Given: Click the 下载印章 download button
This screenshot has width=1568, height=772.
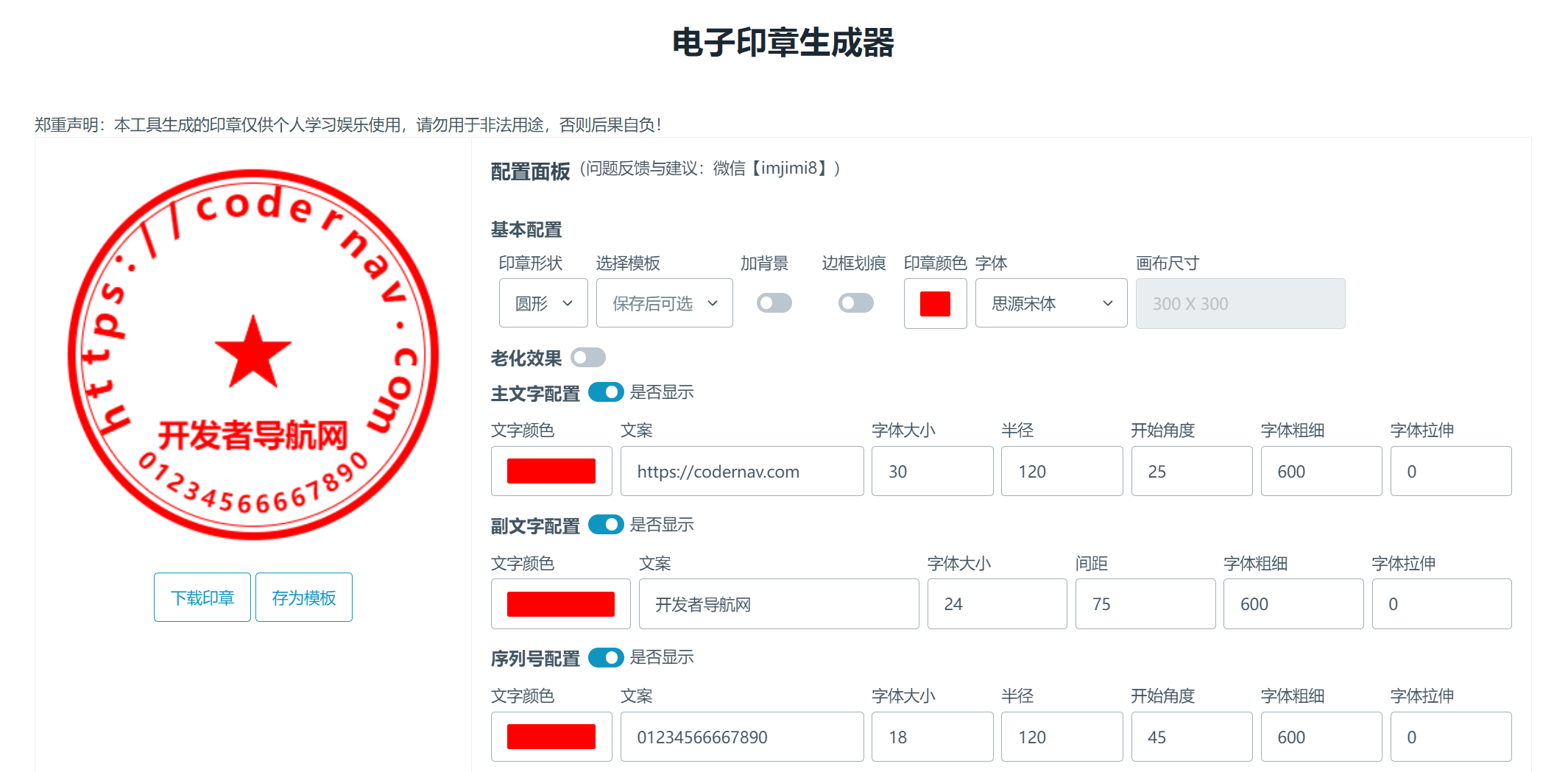Looking at the screenshot, I should click(x=202, y=598).
